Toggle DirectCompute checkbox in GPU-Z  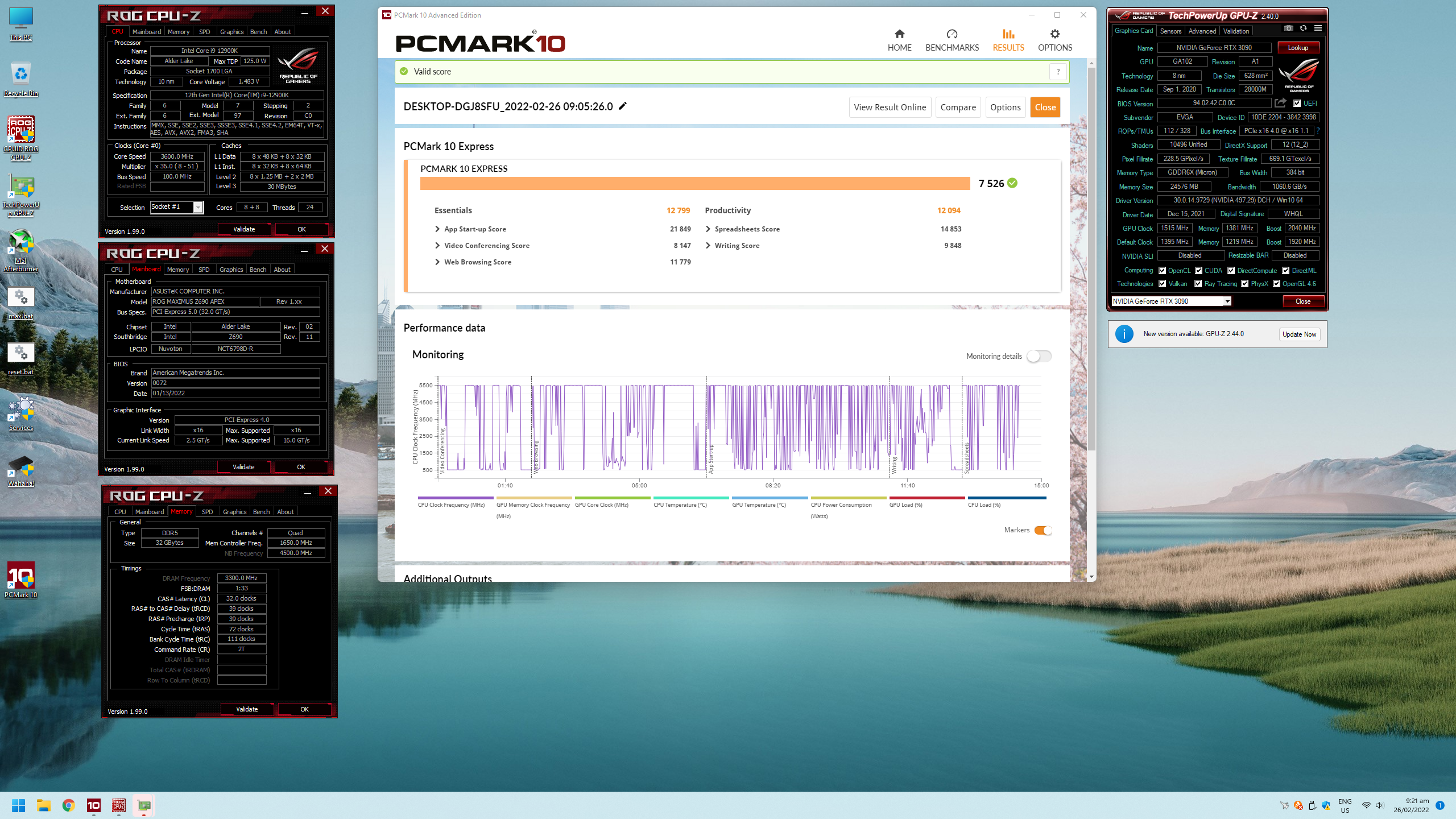click(1231, 271)
